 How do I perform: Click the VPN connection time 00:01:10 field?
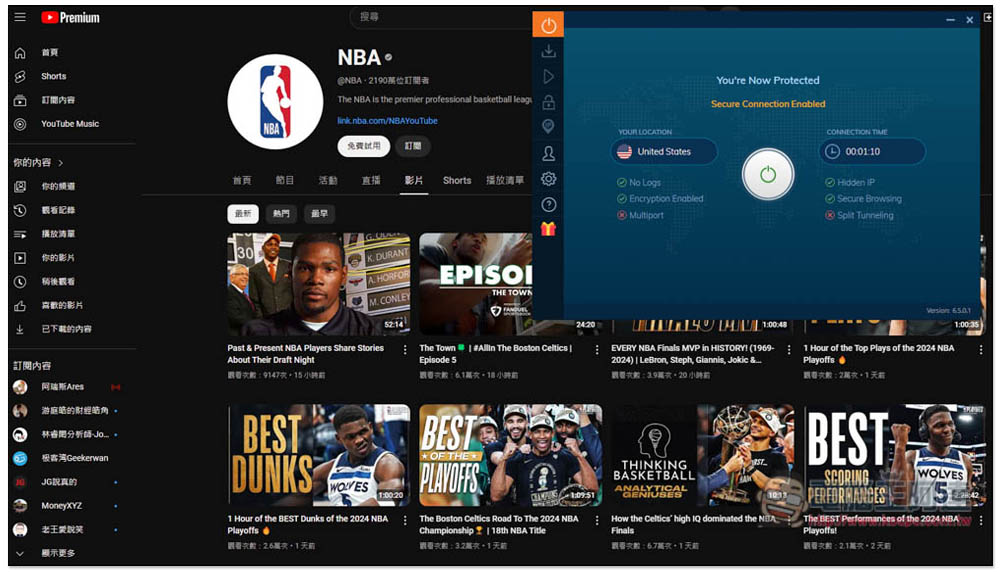click(872, 152)
